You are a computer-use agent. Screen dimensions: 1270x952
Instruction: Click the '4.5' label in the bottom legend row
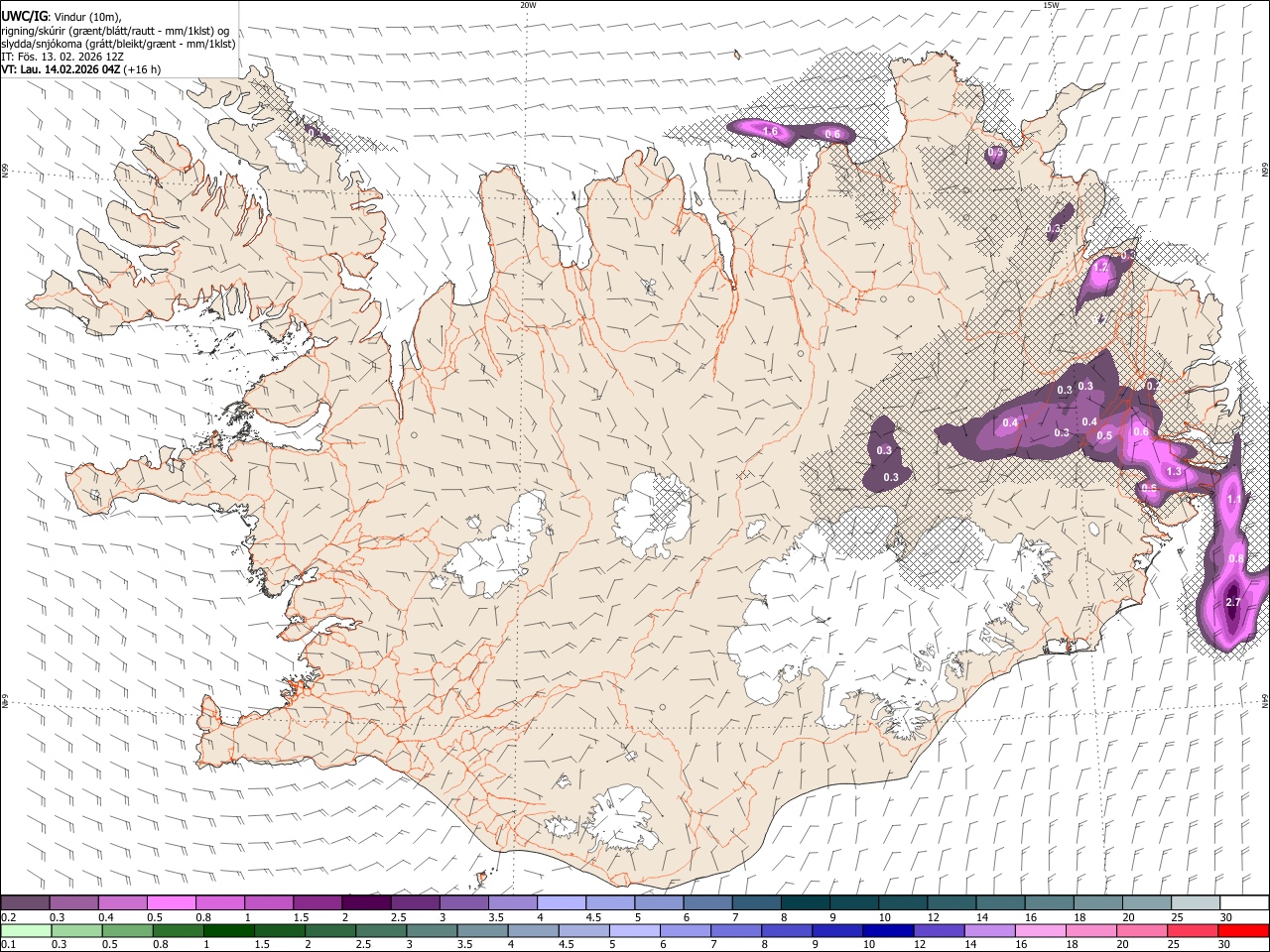[x=568, y=945]
